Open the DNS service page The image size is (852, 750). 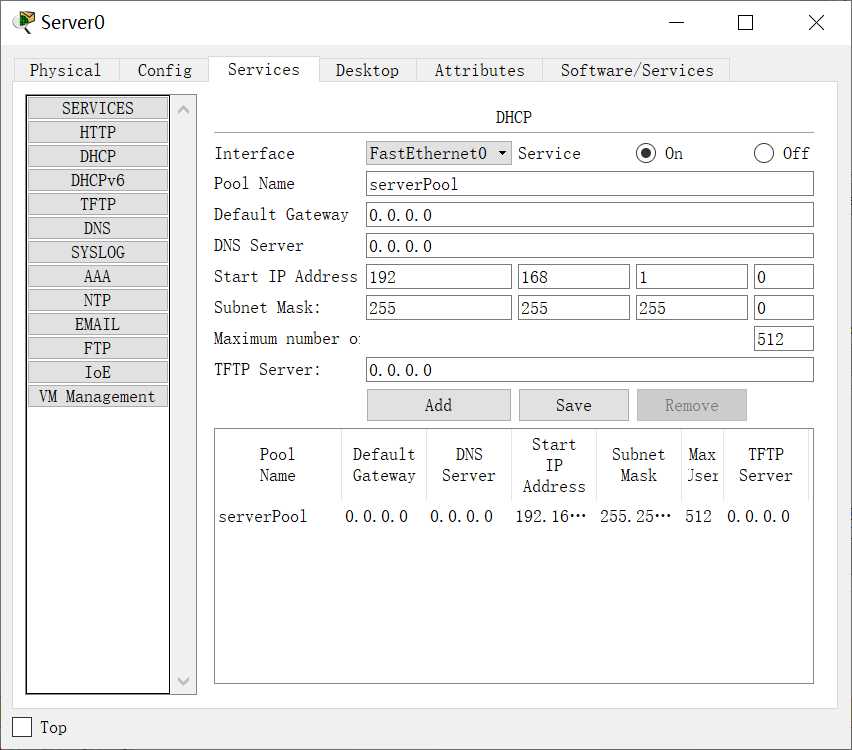coord(98,228)
